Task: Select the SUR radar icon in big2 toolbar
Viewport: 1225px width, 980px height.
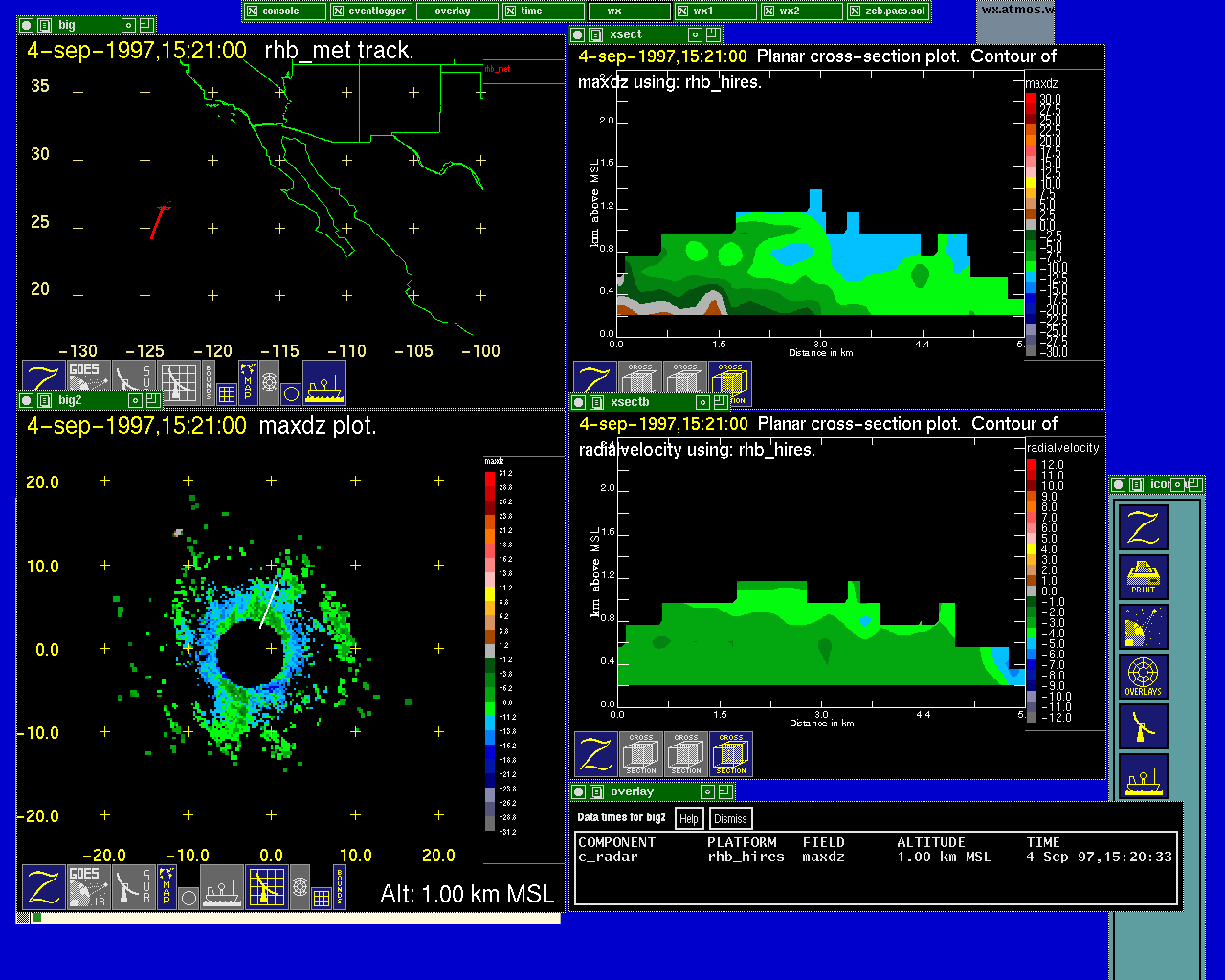Action: point(133,887)
